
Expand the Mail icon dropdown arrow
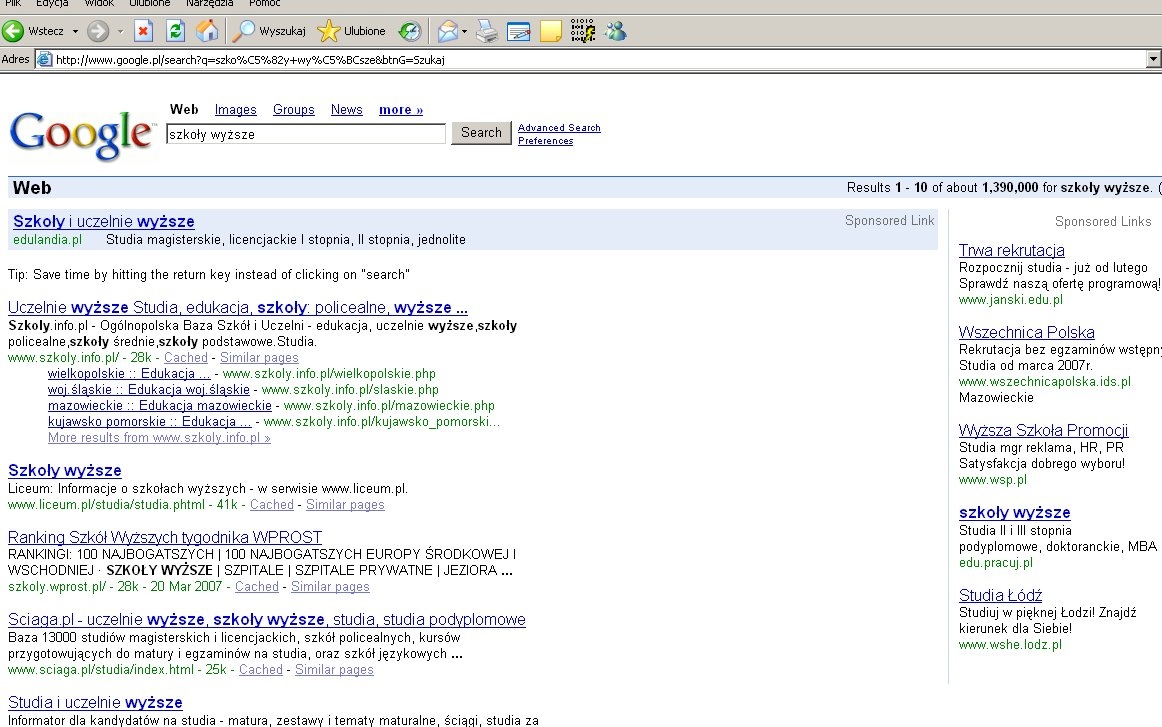pos(465,31)
